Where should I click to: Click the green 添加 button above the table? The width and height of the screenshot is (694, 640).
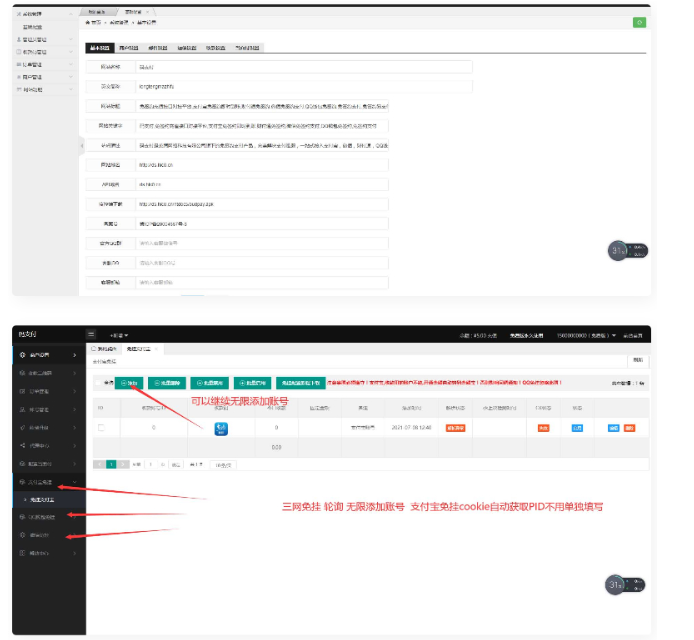coord(127,382)
